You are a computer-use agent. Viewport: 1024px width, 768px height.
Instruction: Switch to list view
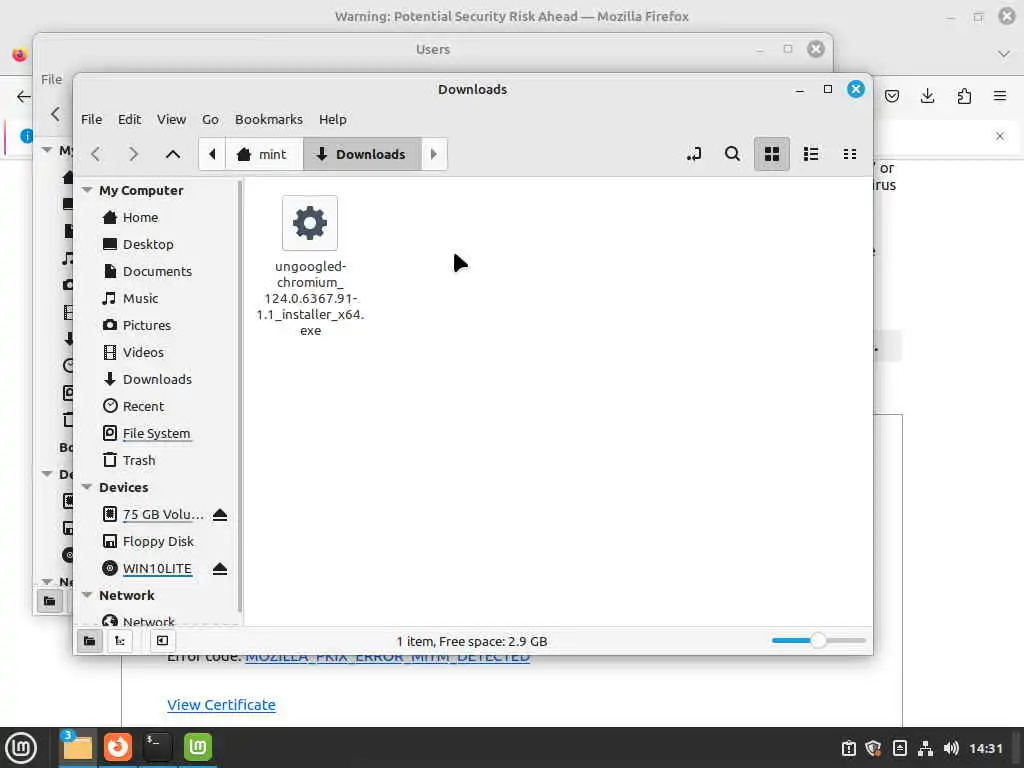[x=811, y=154]
